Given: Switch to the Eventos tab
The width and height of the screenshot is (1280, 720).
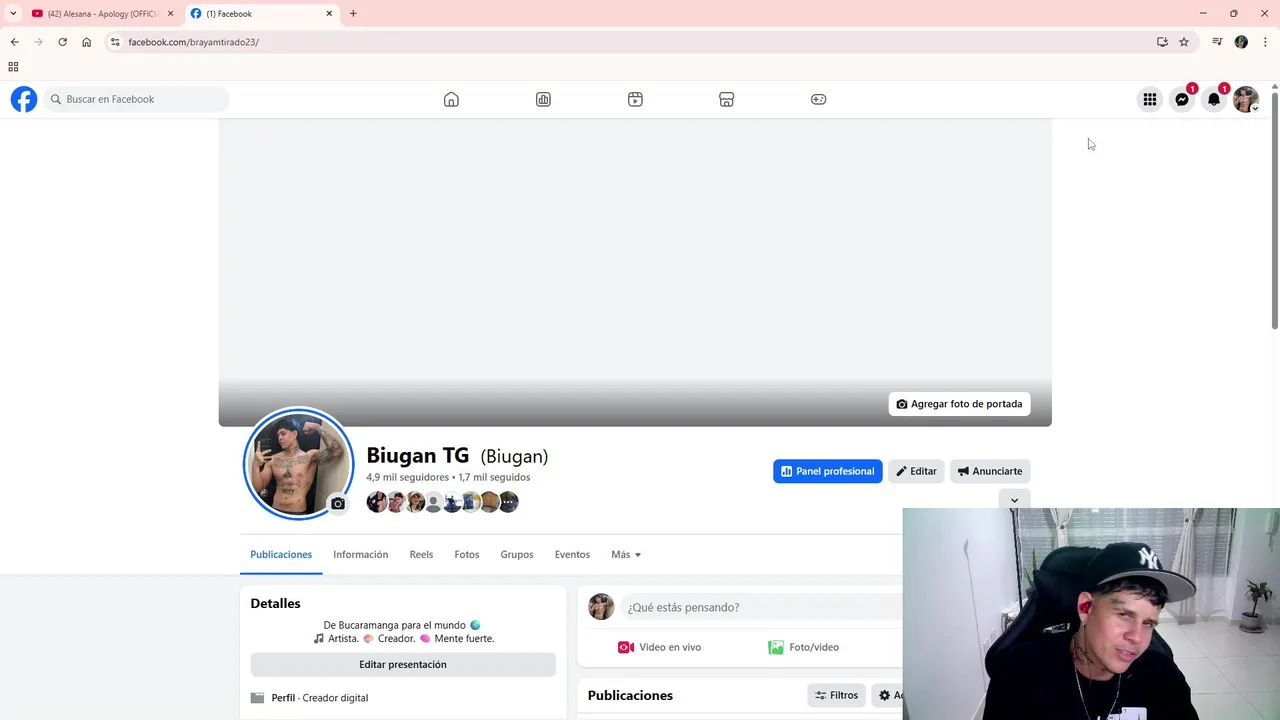Looking at the screenshot, I should click(572, 554).
